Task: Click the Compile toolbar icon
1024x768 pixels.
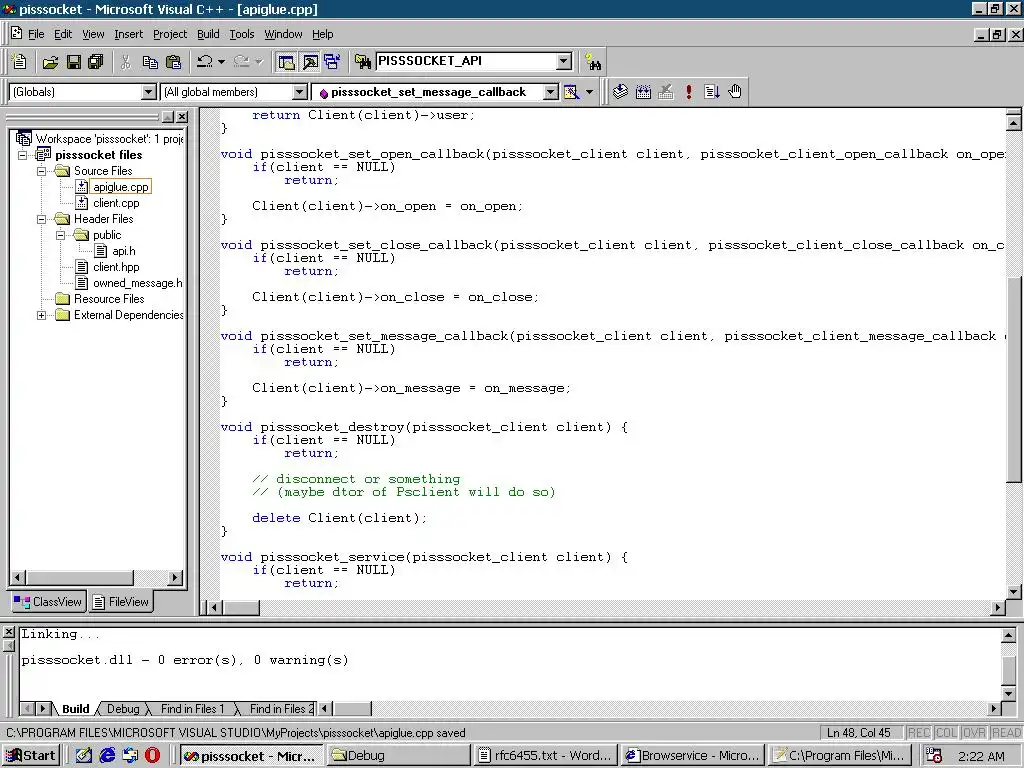Action: (620, 92)
